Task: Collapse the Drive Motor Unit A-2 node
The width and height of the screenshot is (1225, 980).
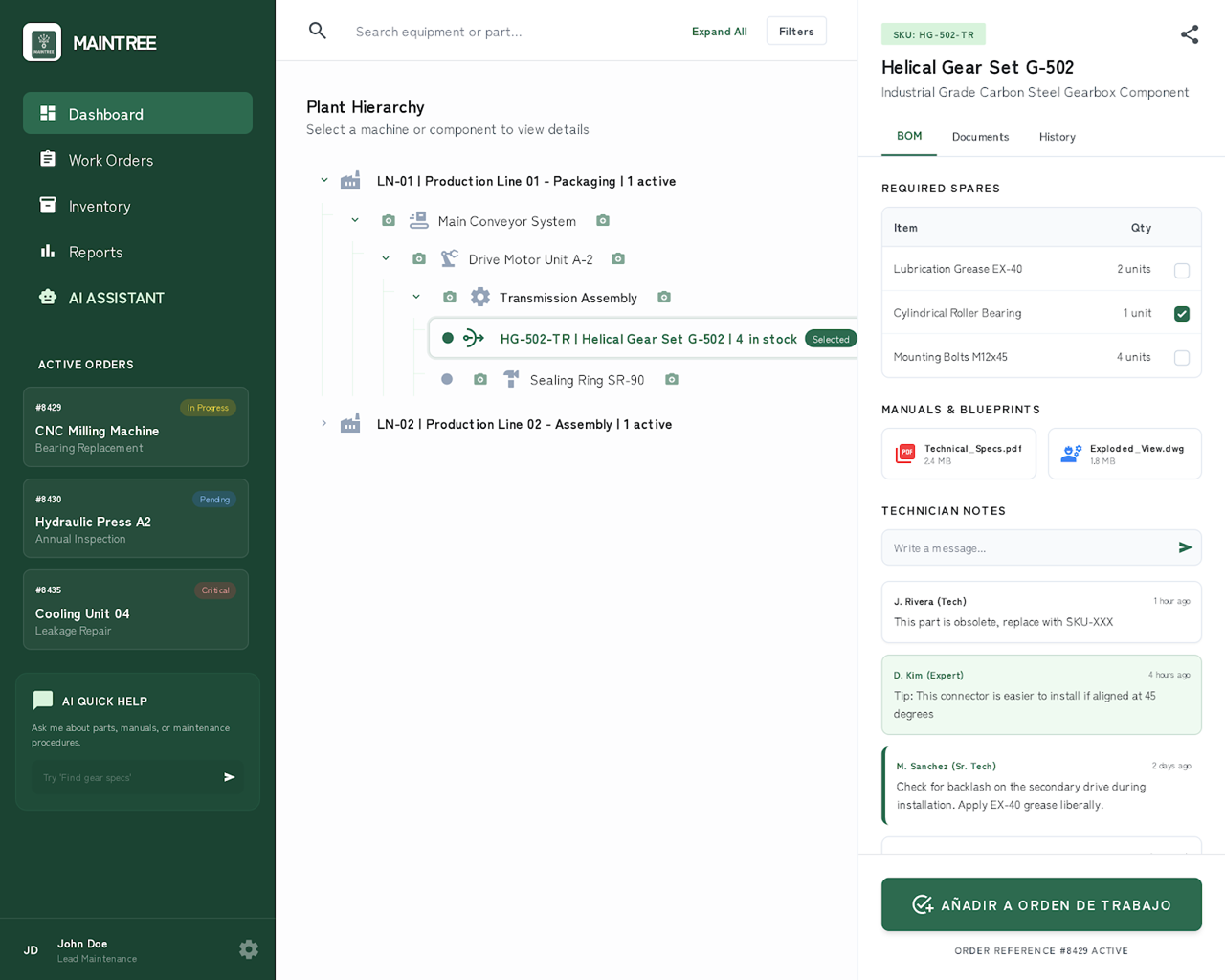Action: tap(386, 258)
